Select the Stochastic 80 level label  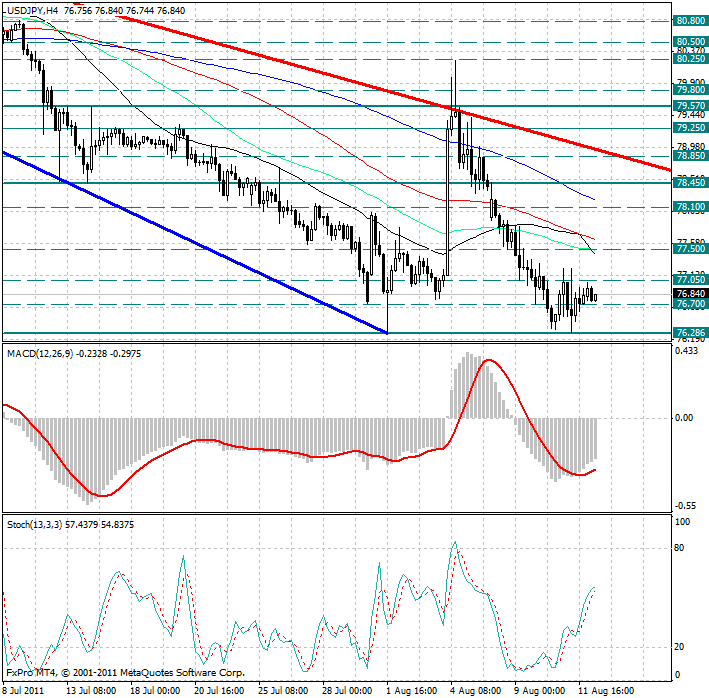coord(678,548)
